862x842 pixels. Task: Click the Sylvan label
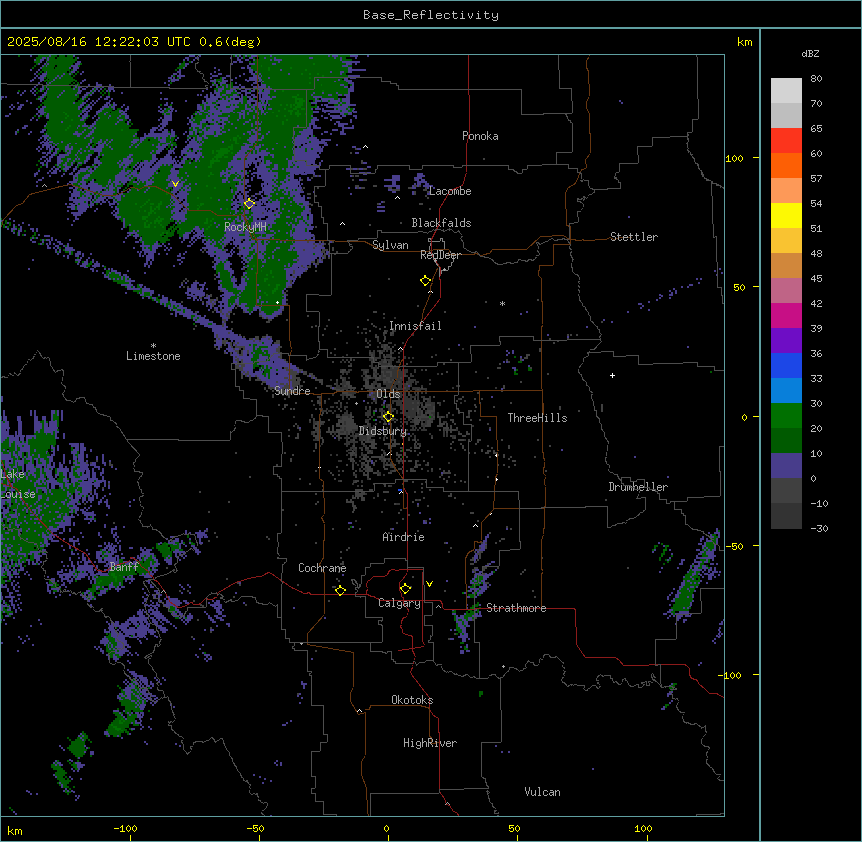[390, 245]
